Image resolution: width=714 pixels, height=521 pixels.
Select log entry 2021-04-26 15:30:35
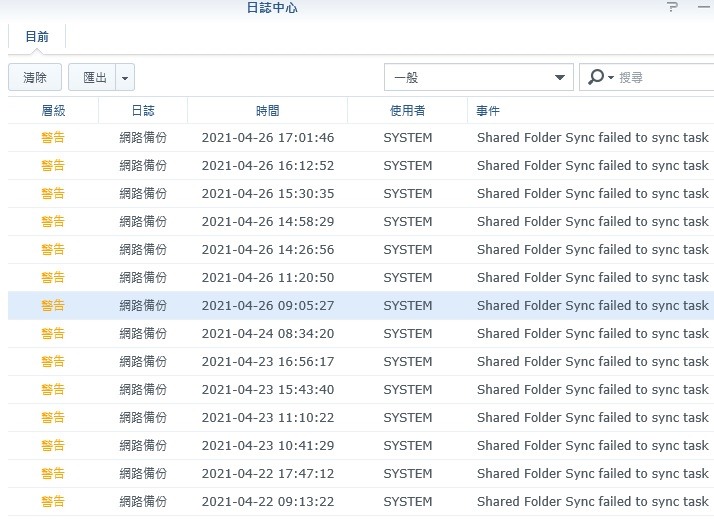361,194
